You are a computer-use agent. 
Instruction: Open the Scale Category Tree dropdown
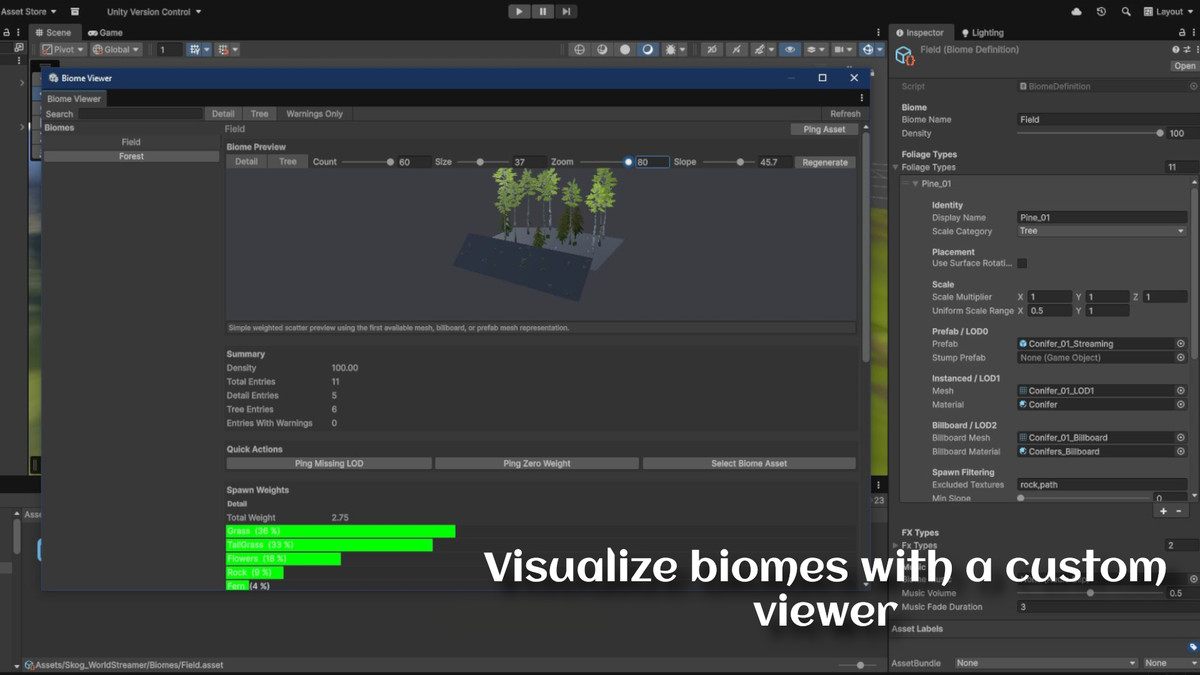pos(1101,231)
